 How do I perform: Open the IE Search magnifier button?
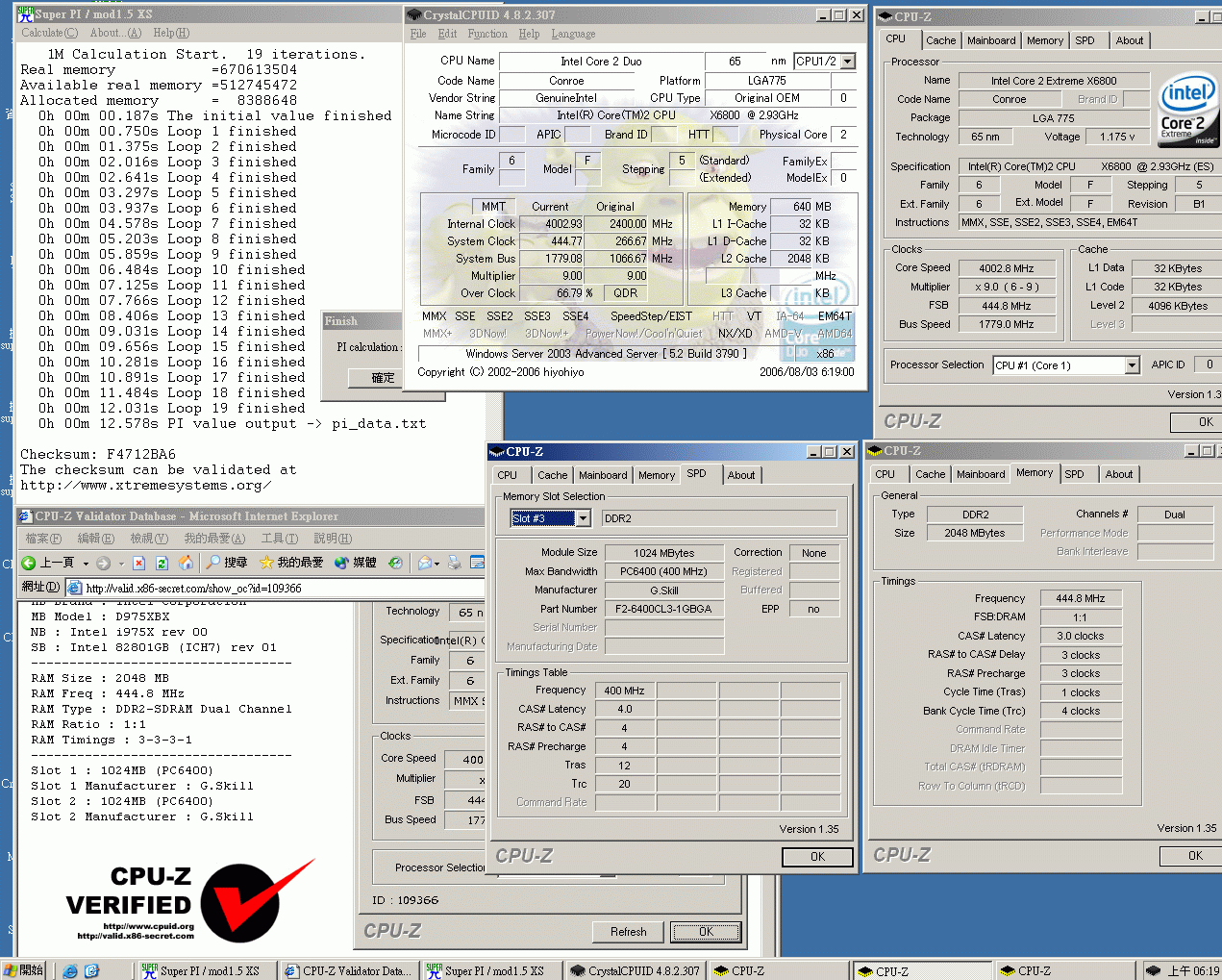(x=227, y=563)
